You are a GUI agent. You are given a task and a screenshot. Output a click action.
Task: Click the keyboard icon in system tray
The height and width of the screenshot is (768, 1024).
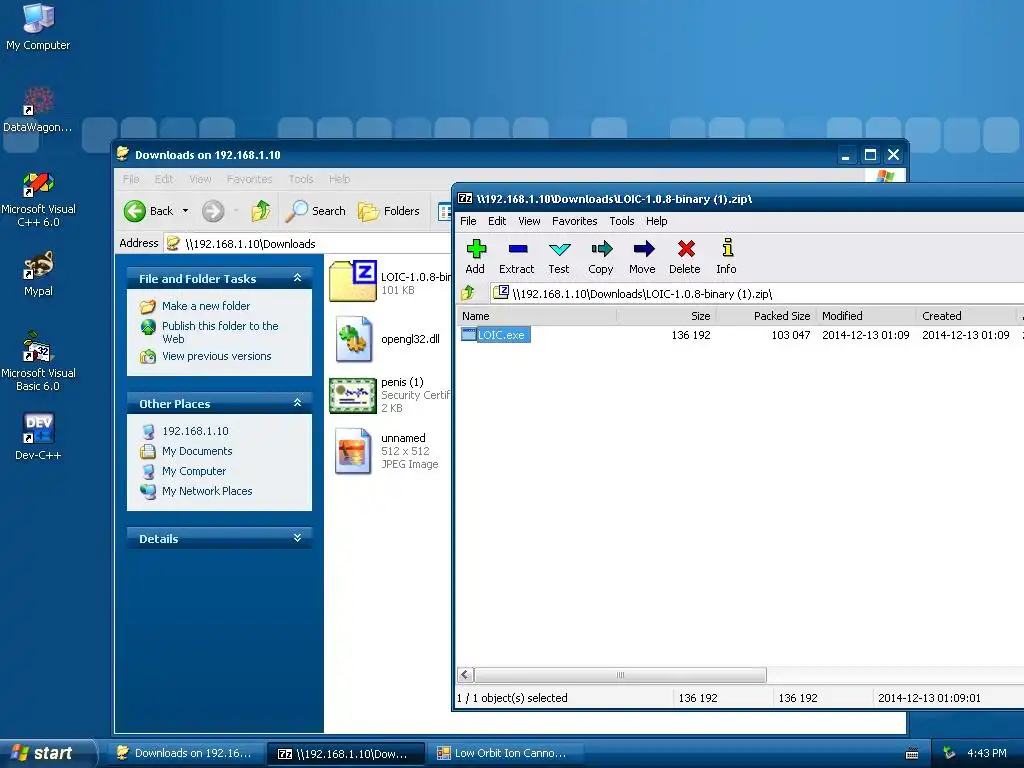click(x=912, y=754)
